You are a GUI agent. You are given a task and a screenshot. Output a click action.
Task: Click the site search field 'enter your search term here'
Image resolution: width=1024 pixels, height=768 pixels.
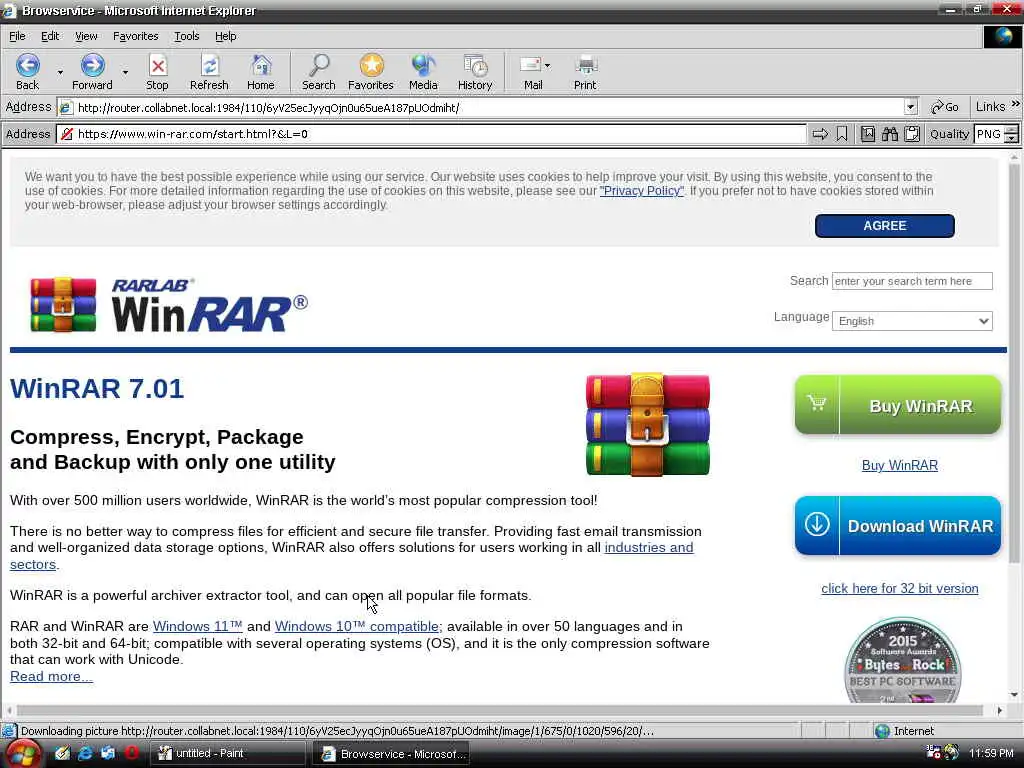coord(912,281)
